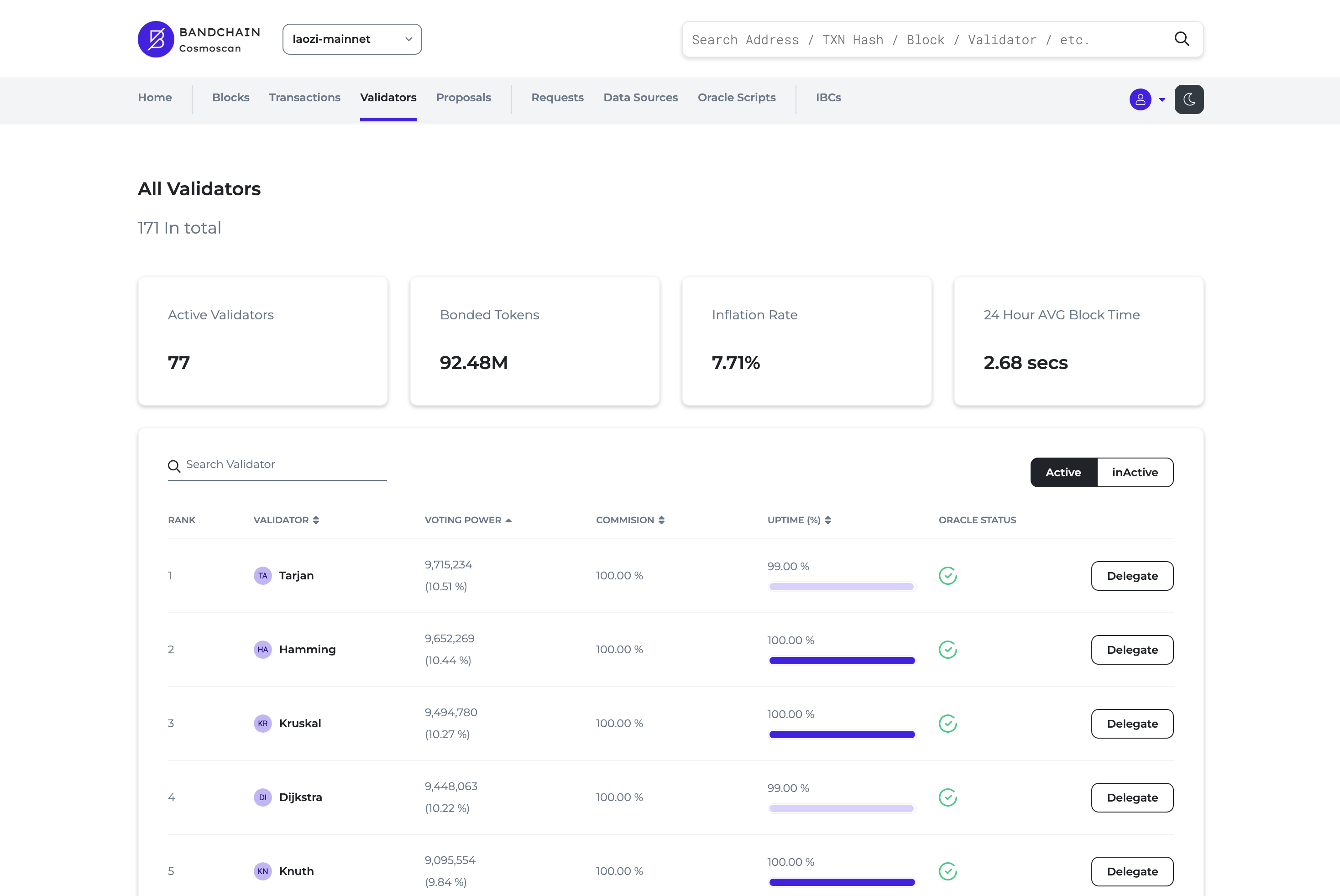Click the Search Validator magnifier icon
The width and height of the screenshot is (1340, 896).
174,466
